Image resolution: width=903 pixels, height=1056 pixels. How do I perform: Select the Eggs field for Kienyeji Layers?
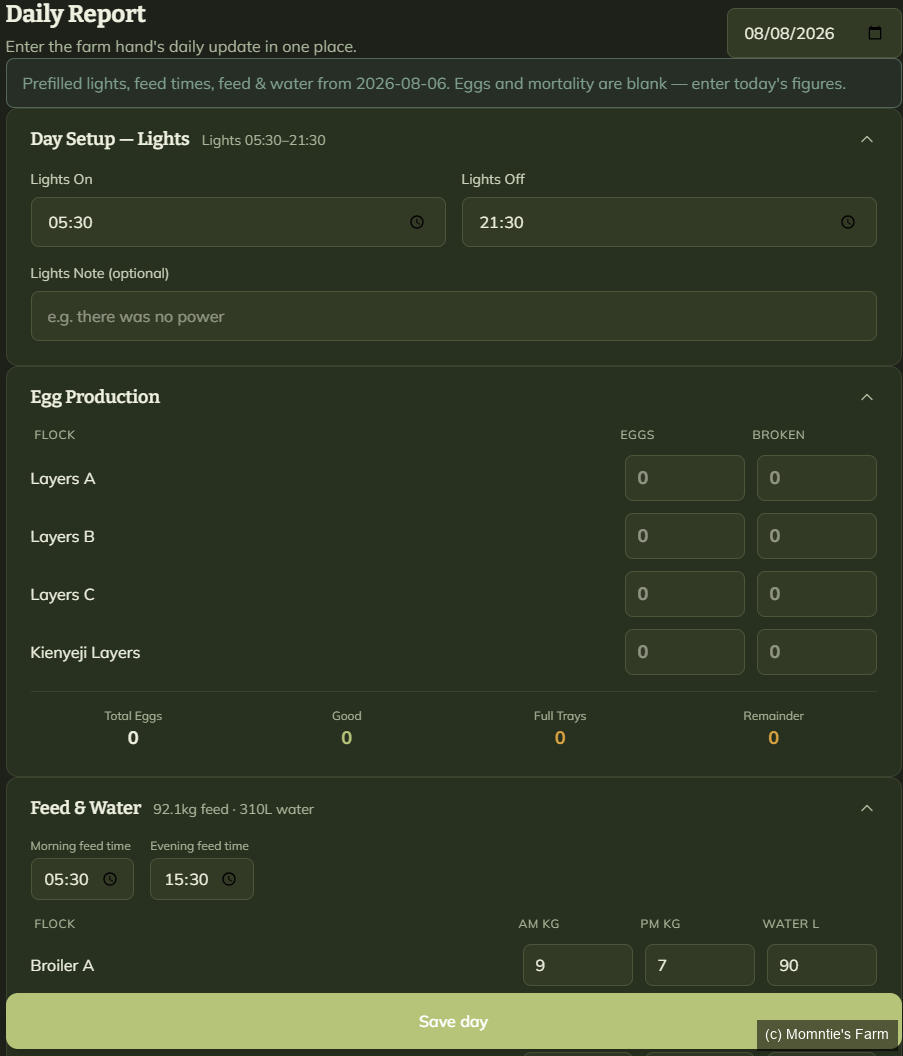(x=685, y=652)
